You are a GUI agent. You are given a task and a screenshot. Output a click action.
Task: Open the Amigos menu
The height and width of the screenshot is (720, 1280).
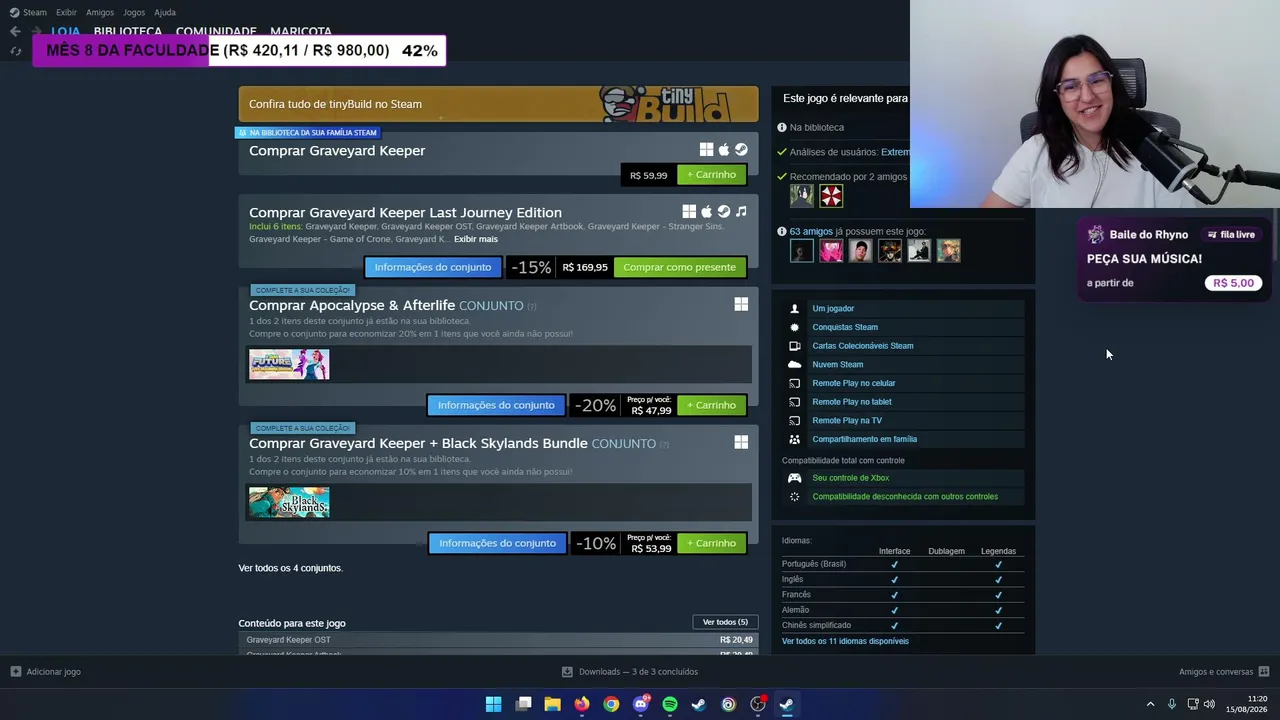coord(100,12)
